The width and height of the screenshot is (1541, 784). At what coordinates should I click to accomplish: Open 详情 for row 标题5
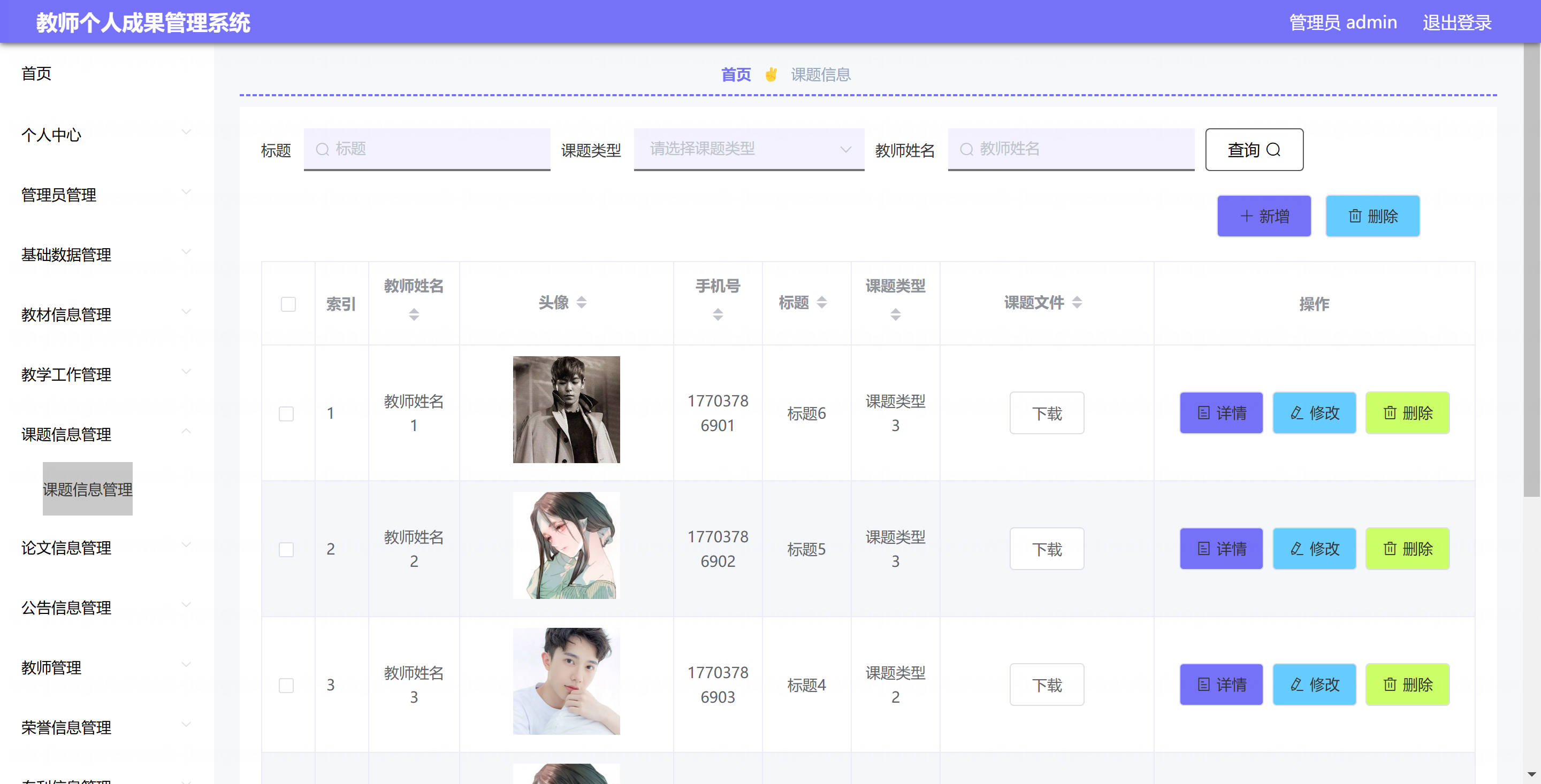point(1221,548)
